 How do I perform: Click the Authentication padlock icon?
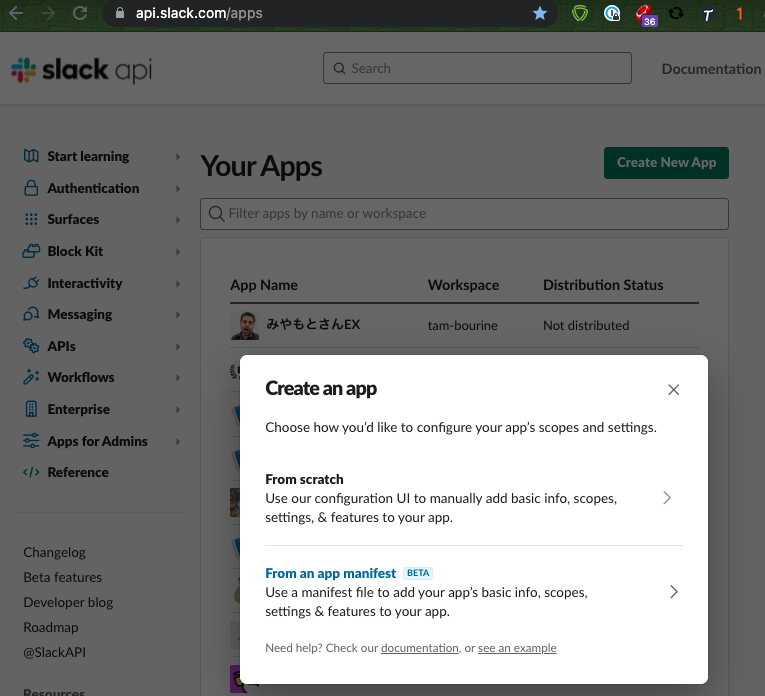tap(31, 188)
